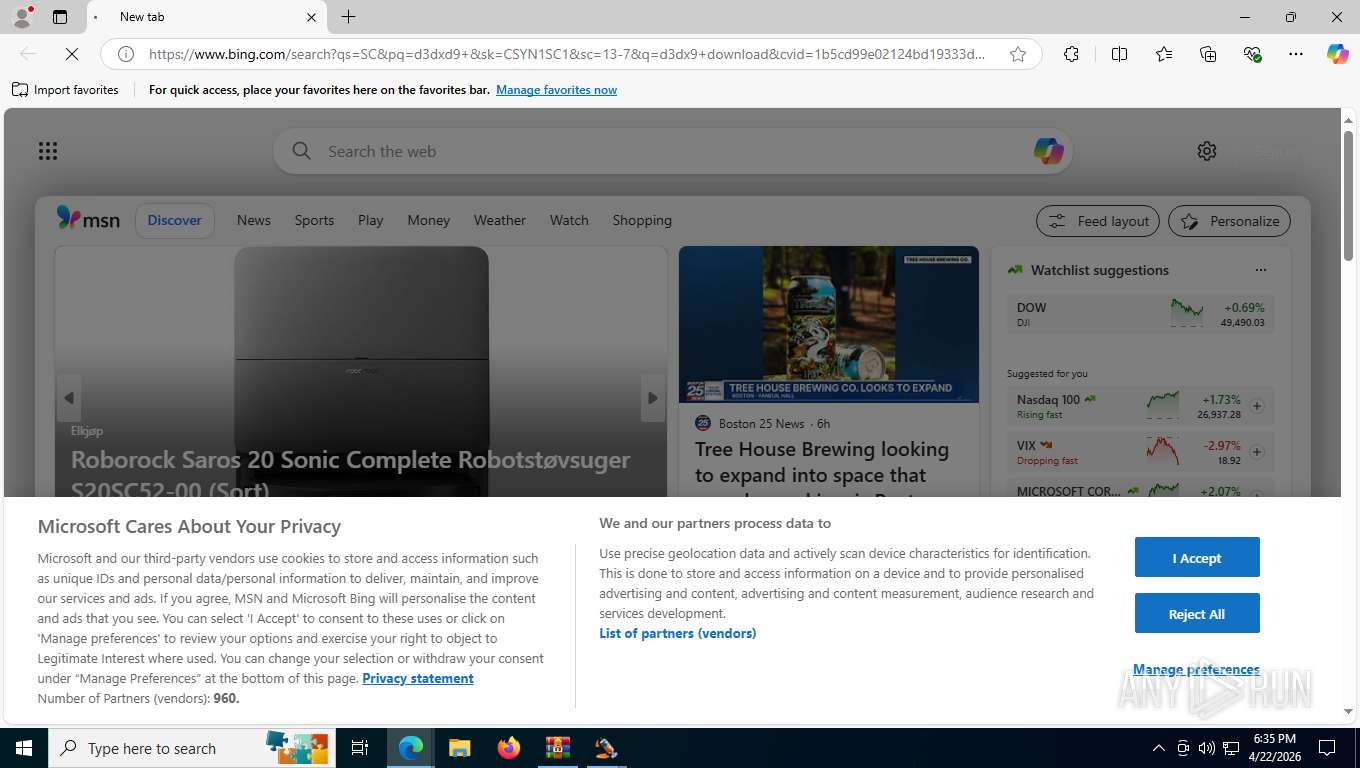Close the New tab tab
This screenshot has height=768, width=1360.
point(311,17)
